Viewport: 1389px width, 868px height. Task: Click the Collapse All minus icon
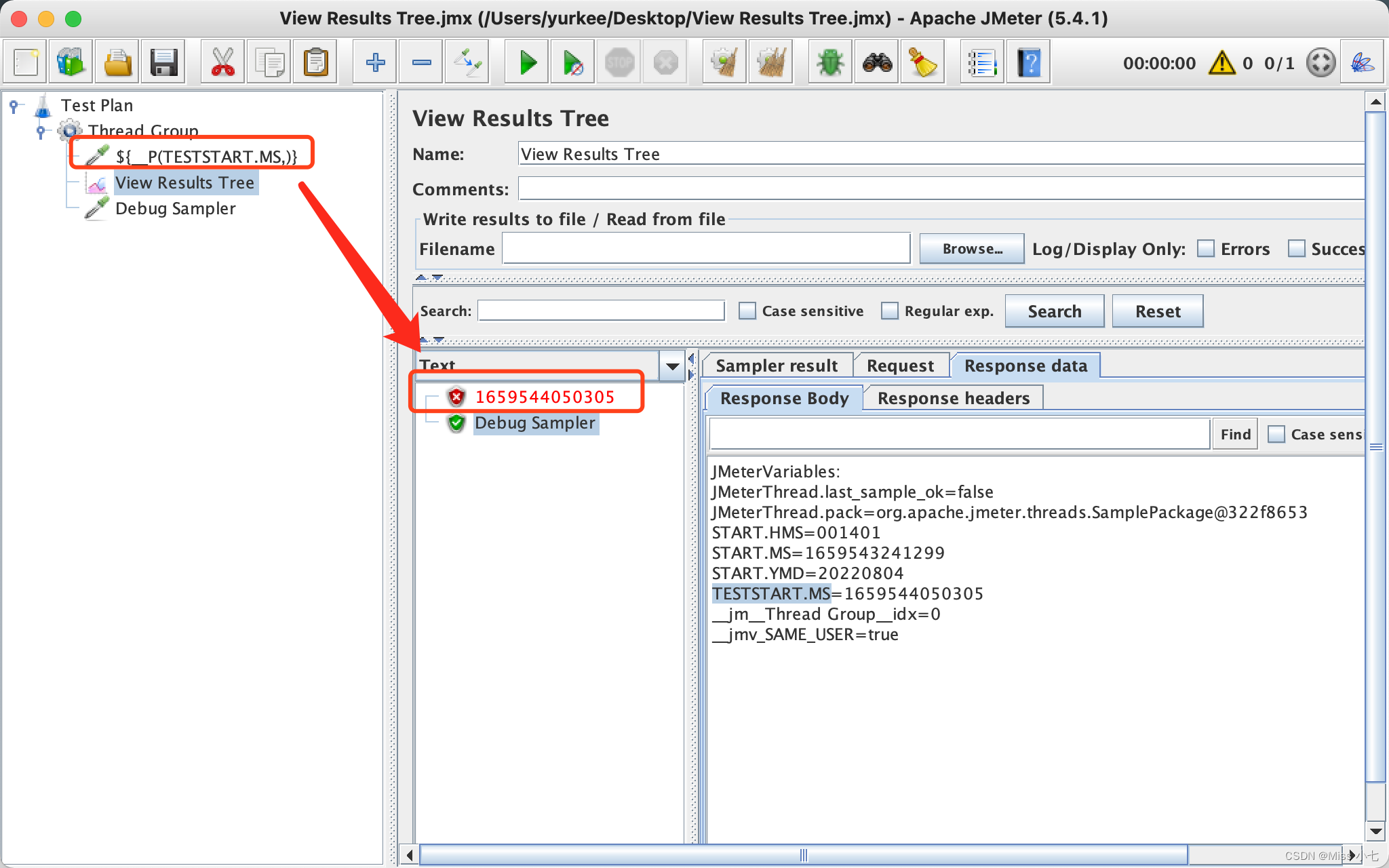click(x=421, y=63)
